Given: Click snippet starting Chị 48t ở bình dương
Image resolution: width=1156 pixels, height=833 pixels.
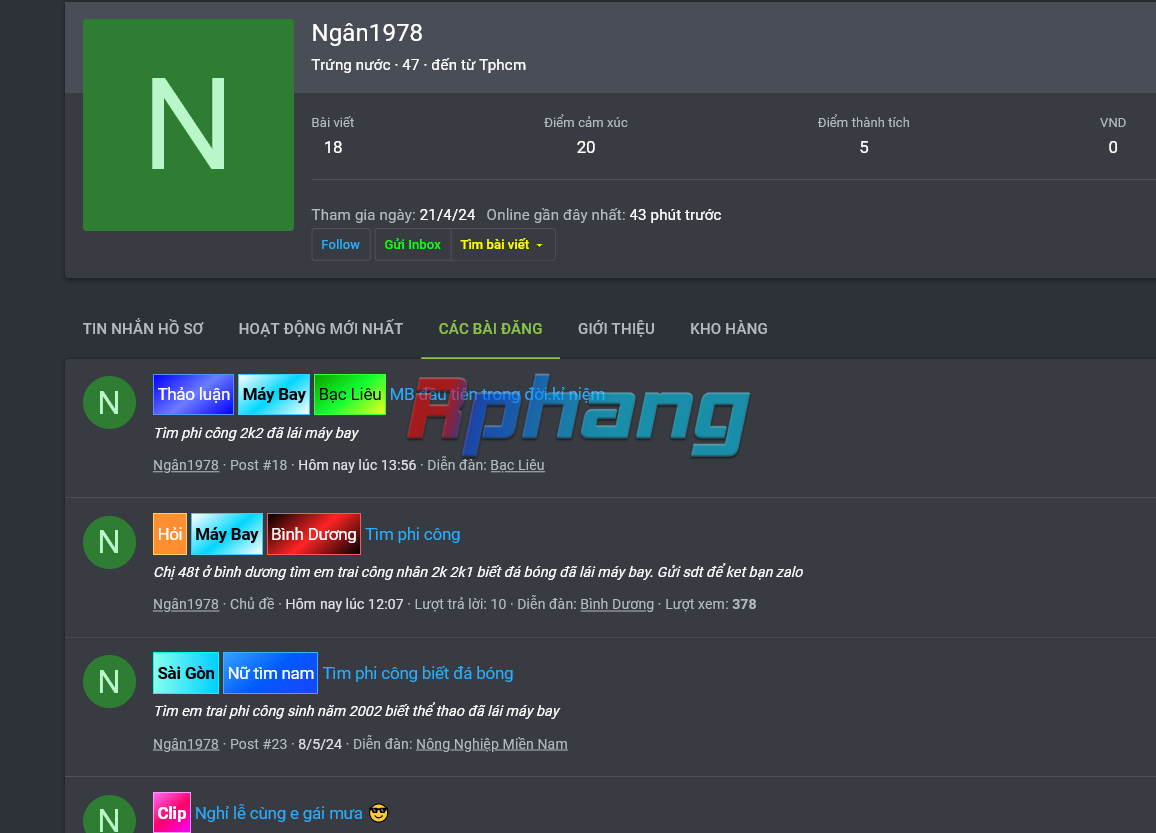Looking at the screenshot, I should click(478, 572).
